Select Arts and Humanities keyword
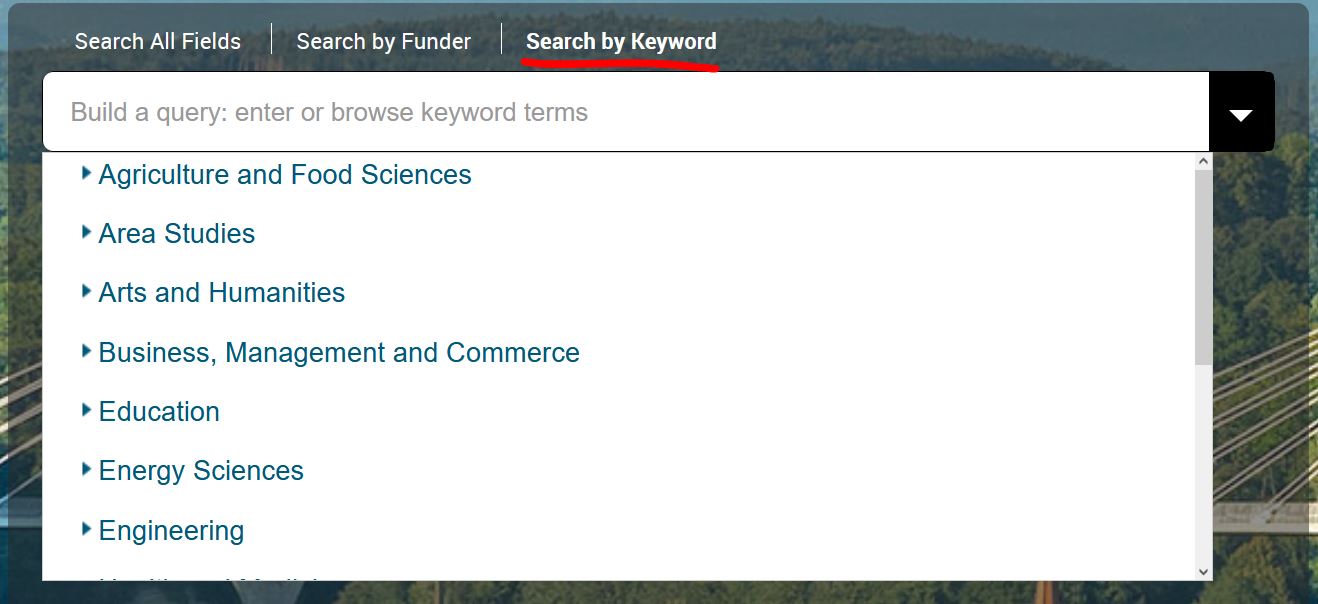The width and height of the screenshot is (1318, 604). click(x=222, y=292)
